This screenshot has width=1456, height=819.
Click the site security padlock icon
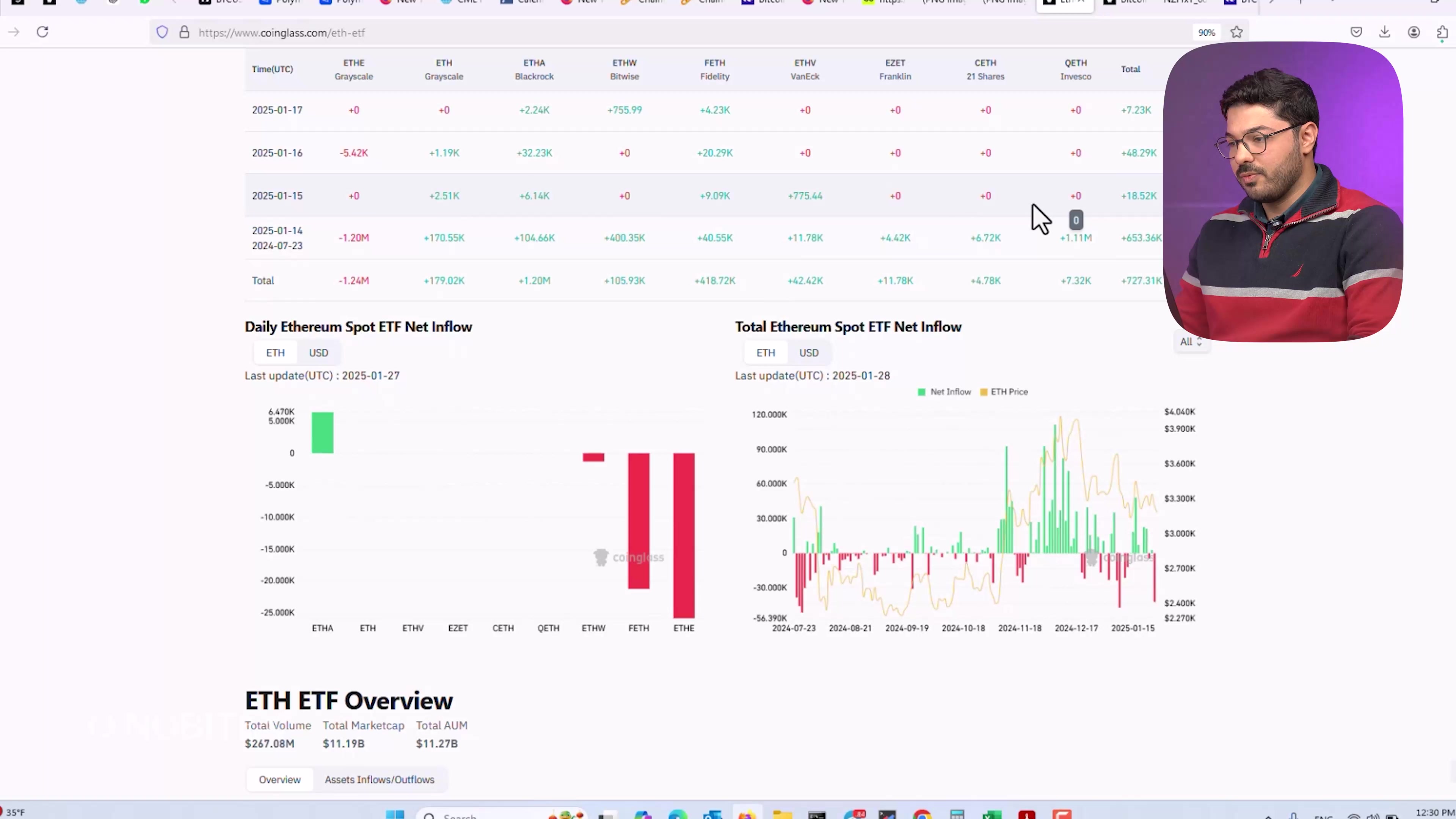184,32
